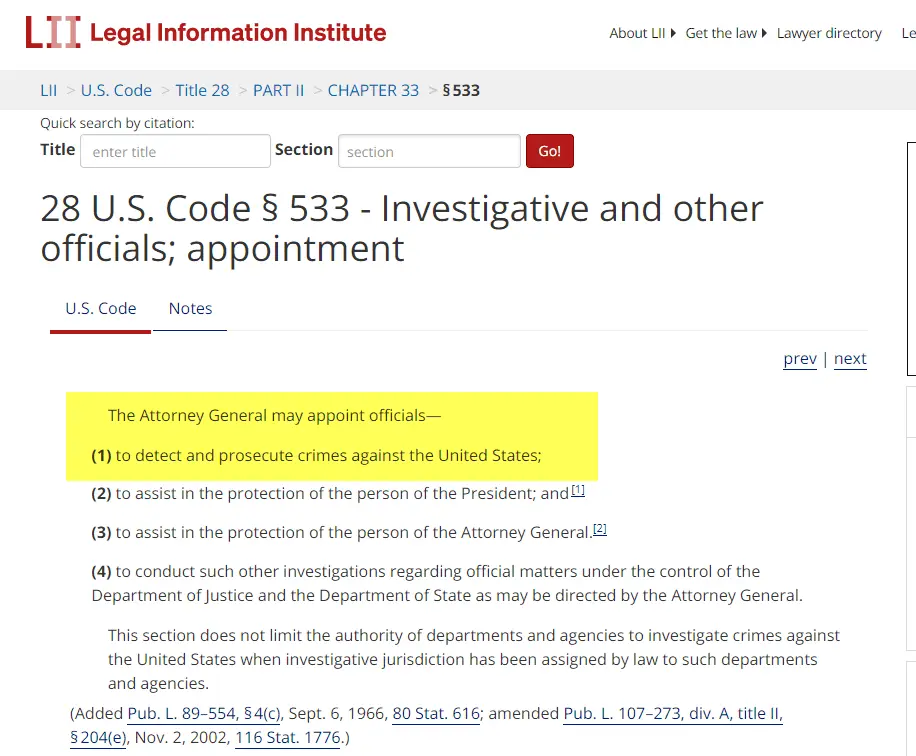This screenshot has height=756, width=916.
Task: Go to CHAPTER 33 breadcrumb
Action: 373,90
